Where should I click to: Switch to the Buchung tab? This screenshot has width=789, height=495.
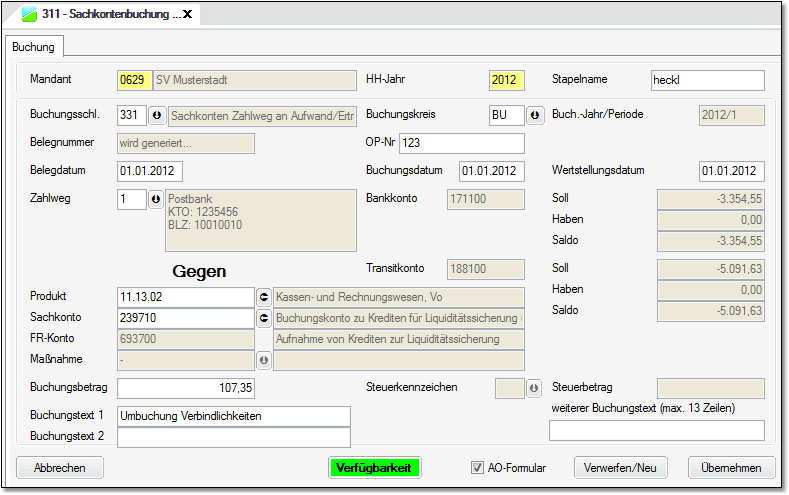[x=34, y=46]
